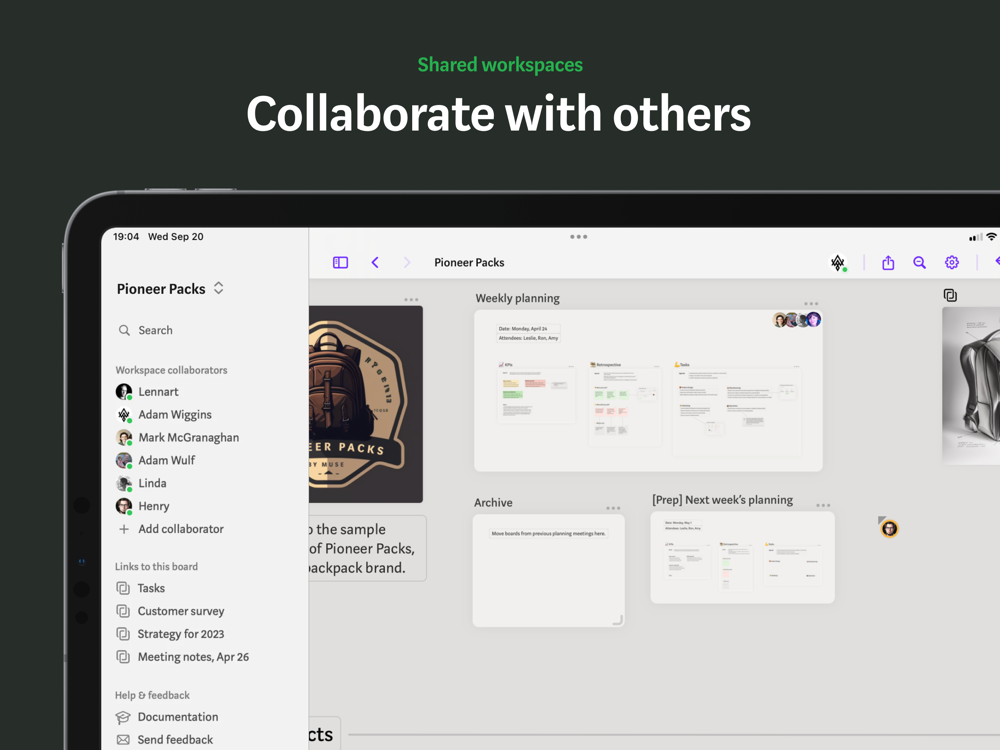Click the Archive card's resize corner handle
This screenshot has width=1000, height=750.
point(617,620)
